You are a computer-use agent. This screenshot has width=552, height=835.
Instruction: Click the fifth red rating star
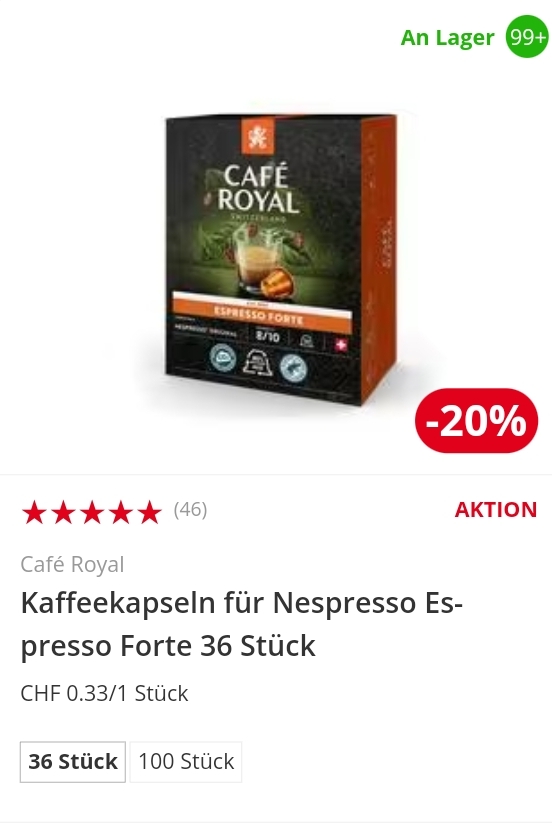click(149, 512)
